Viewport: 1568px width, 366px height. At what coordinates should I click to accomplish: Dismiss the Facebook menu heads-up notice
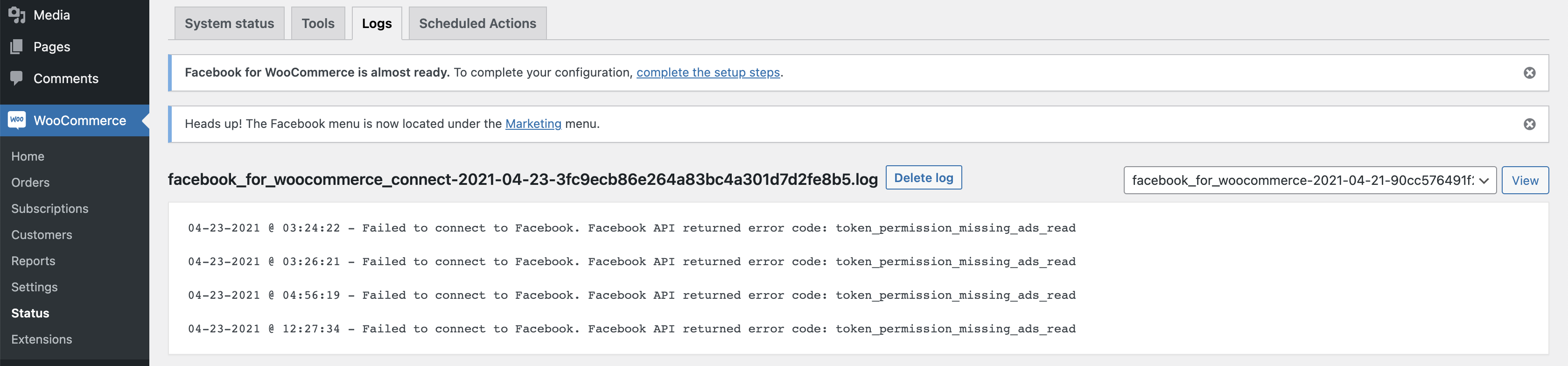click(x=1529, y=124)
